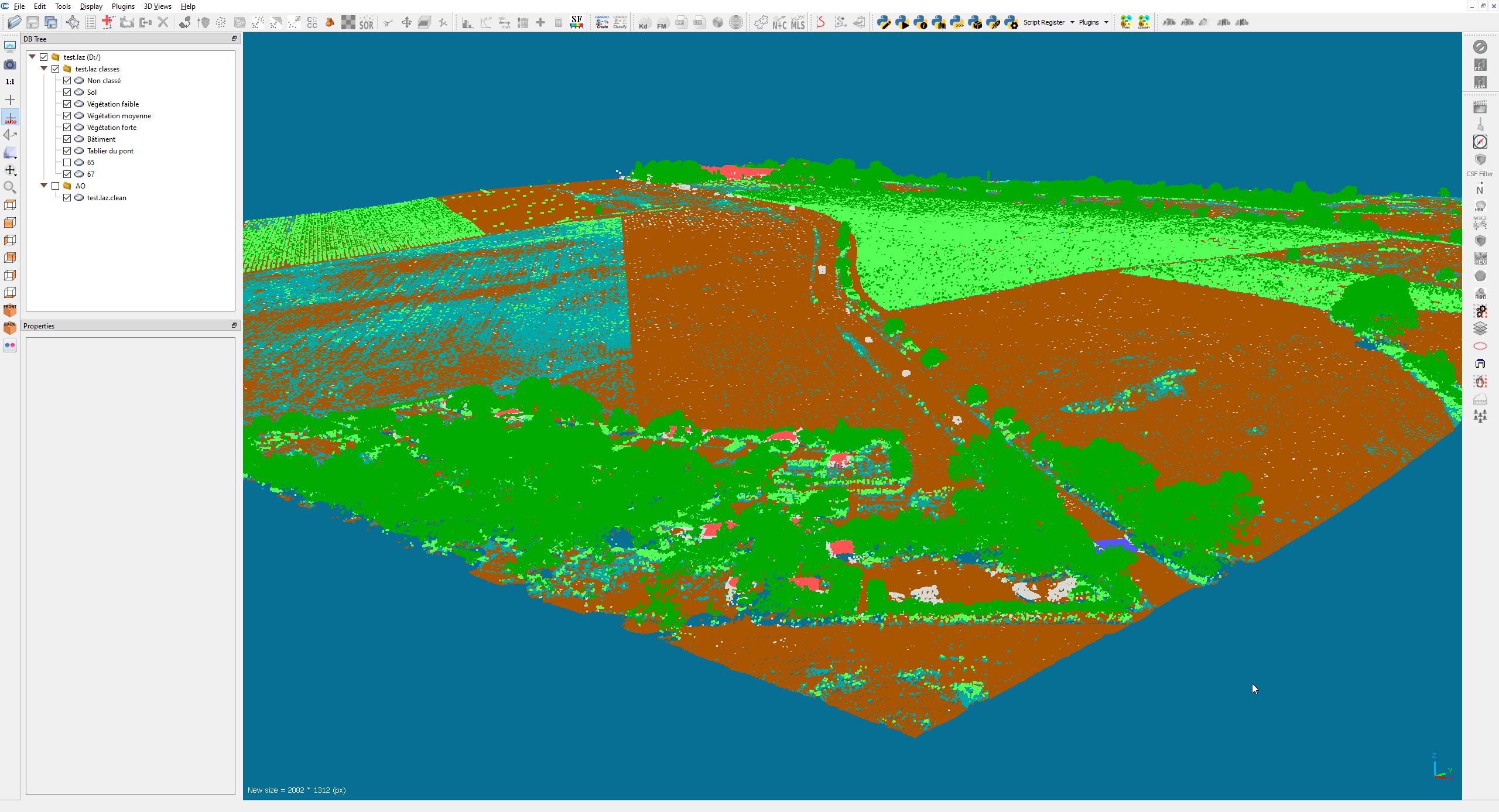The image size is (1499, 812).
Task: Open the 3D Views menu
Action: point(156,6)
